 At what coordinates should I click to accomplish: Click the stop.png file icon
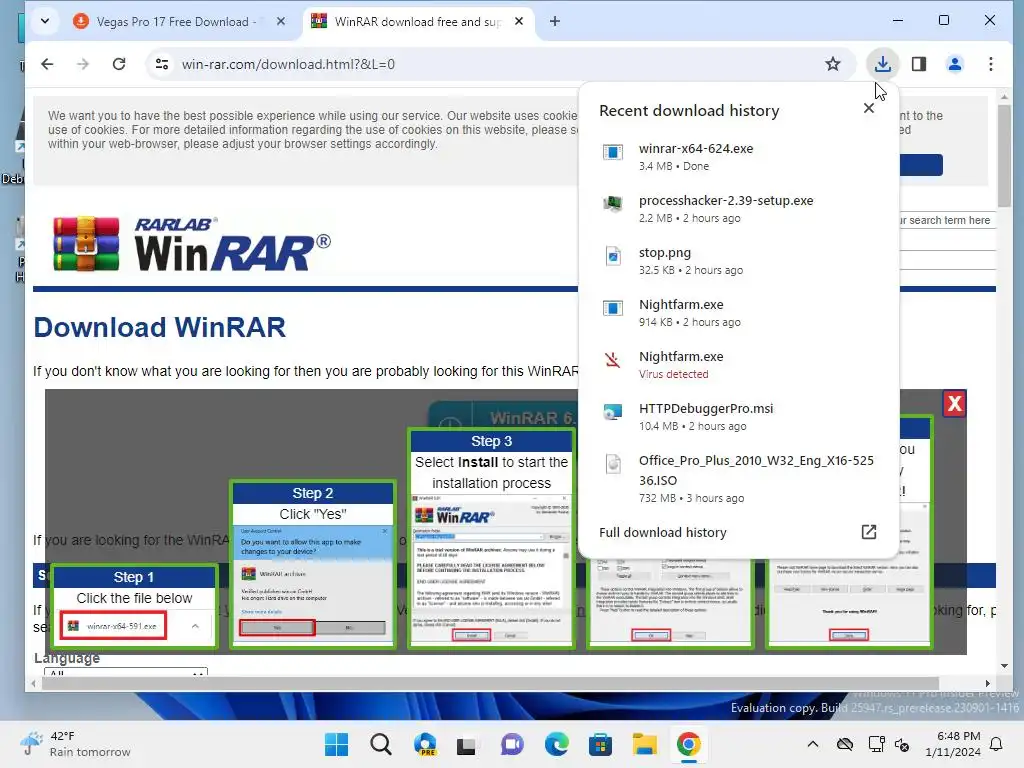(x=613, y=256)
